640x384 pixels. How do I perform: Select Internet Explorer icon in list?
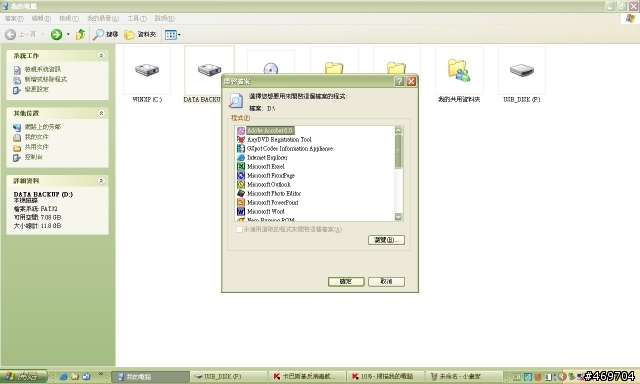pyautogui.click(x=241, y=158)
